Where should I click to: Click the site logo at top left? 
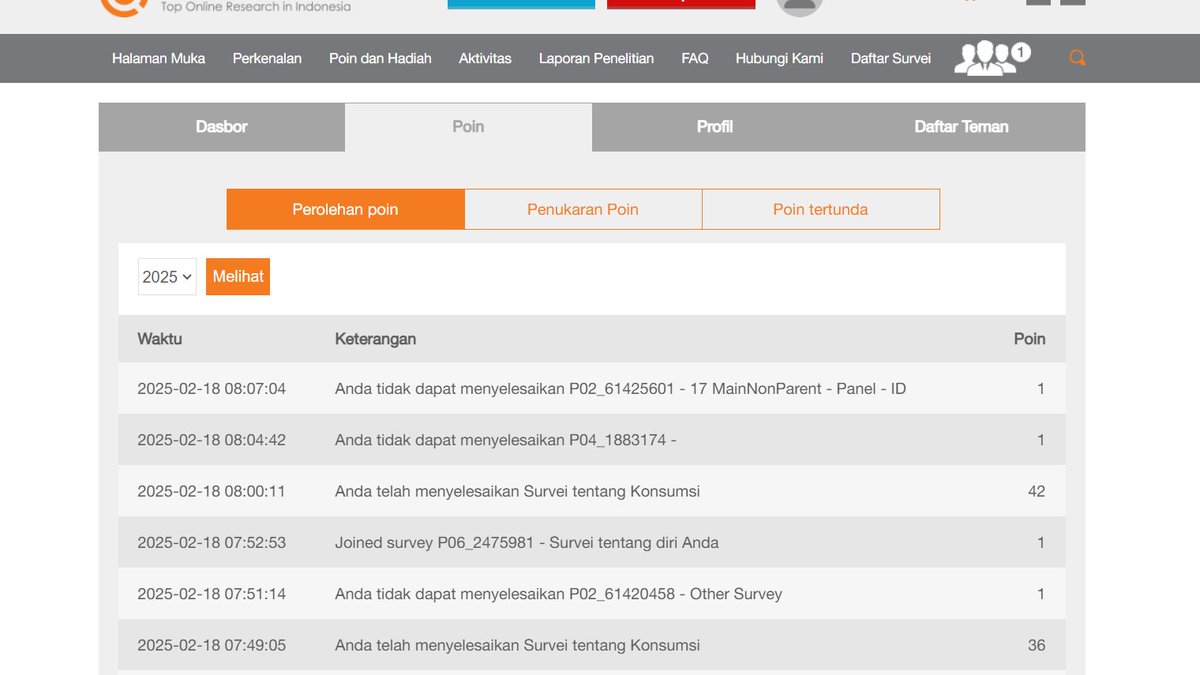point(120,7)
